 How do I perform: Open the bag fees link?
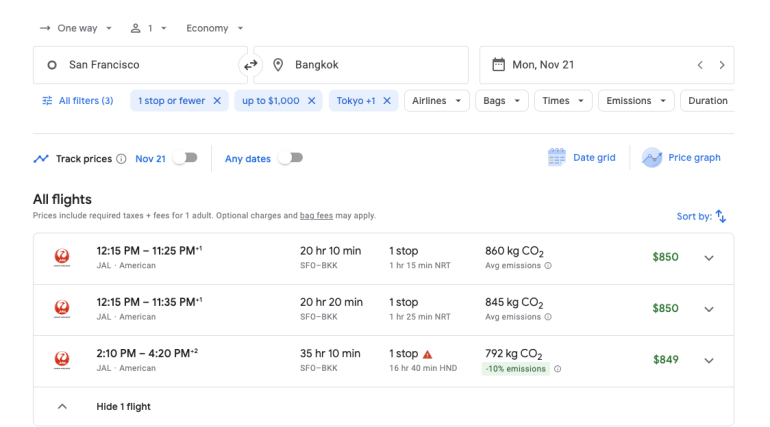click(x=318, y=216)
